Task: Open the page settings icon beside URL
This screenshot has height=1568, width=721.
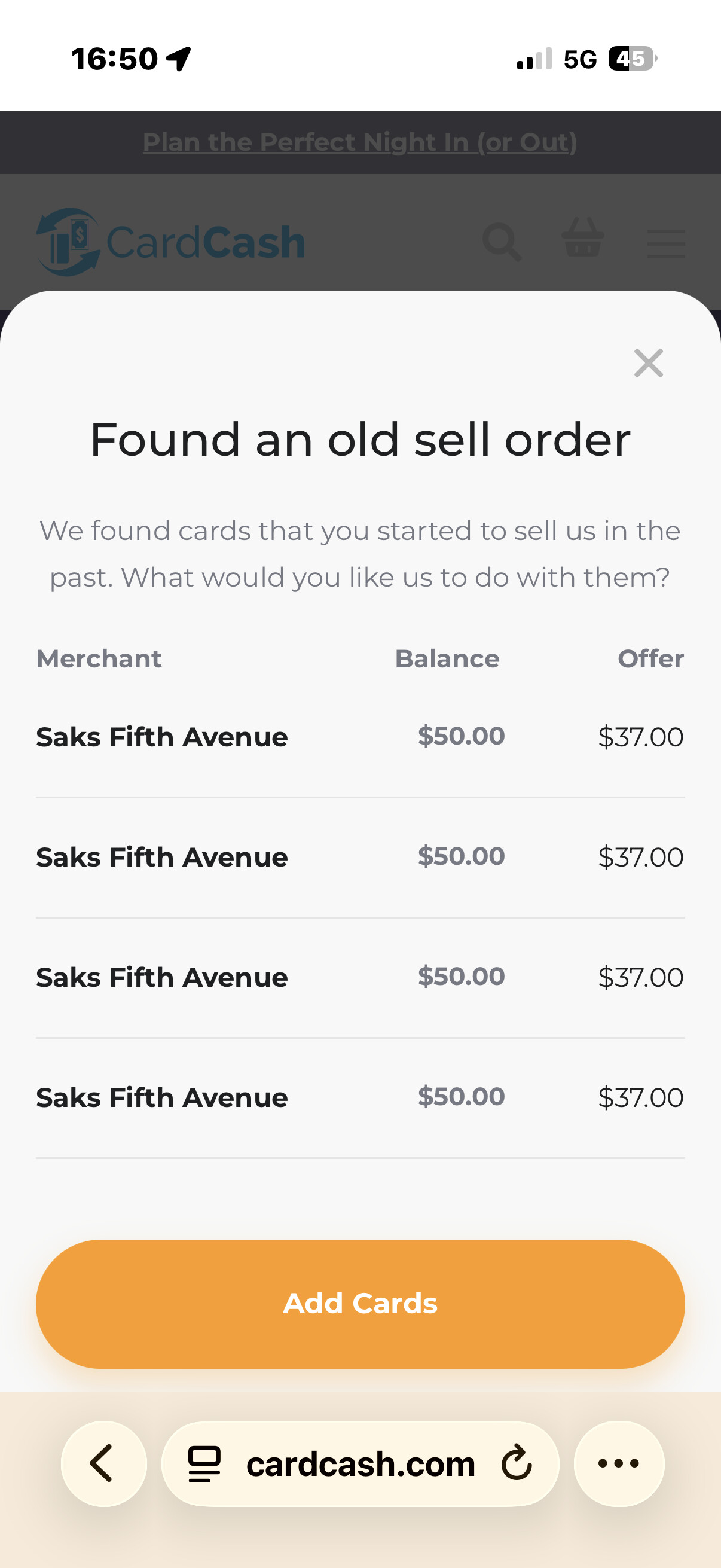Action: click(204, 1463)
